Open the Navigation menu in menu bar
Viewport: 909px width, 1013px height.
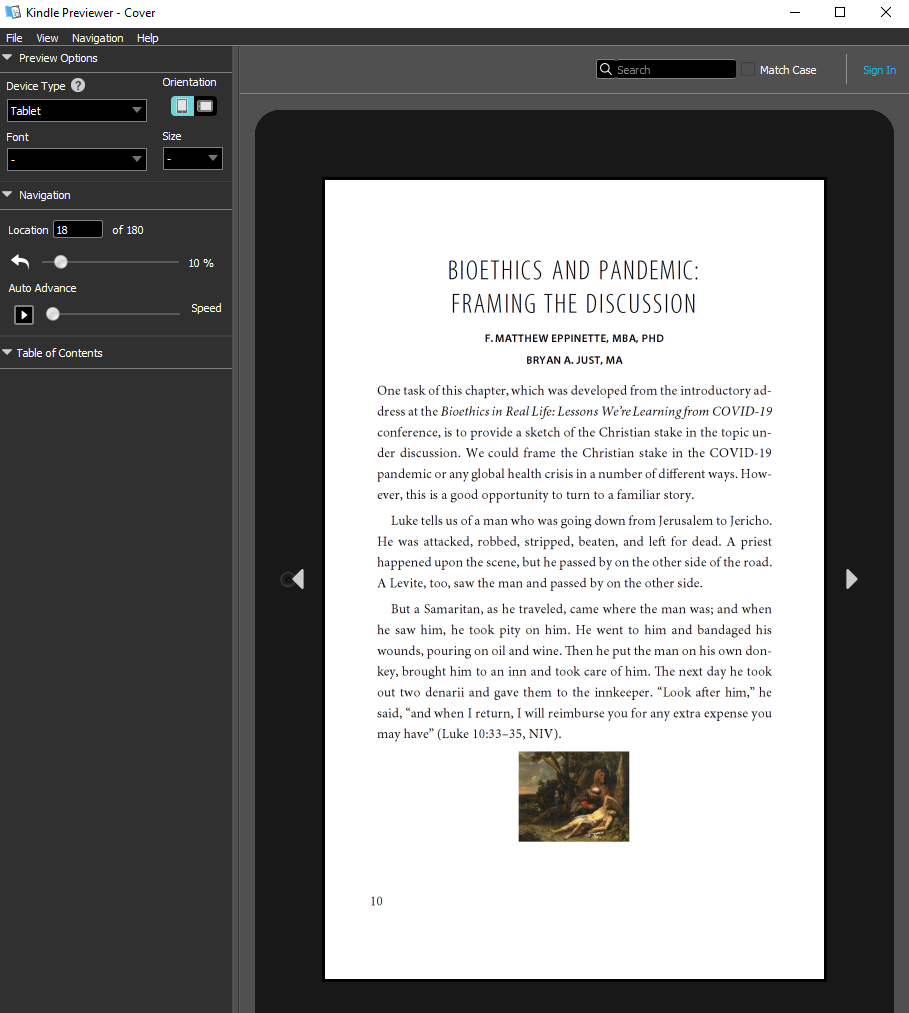point(98,37)
